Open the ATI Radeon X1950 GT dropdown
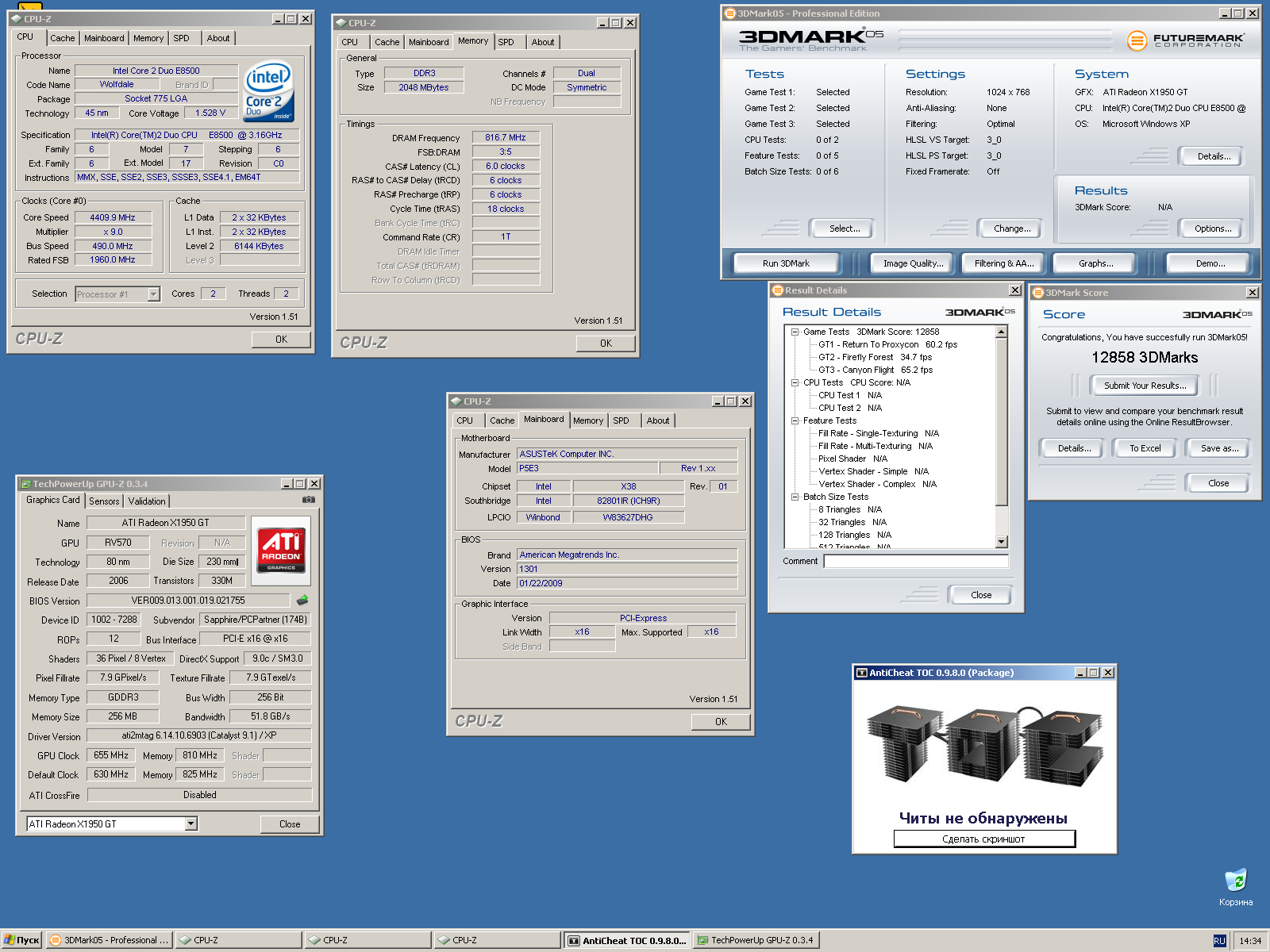This screenshot has height=952, width=1270. point(190,824)
